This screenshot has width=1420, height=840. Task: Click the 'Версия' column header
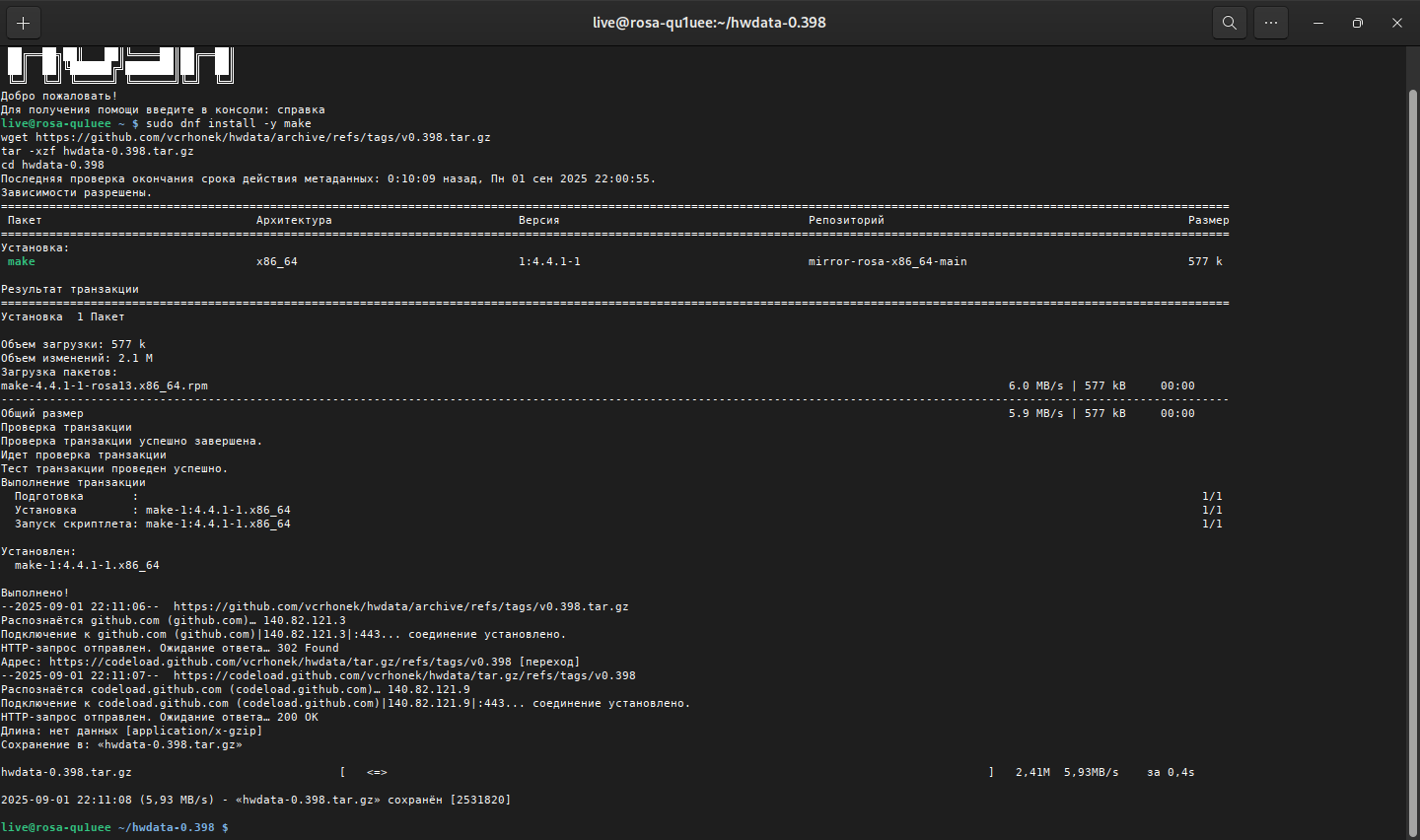point(538,220)
